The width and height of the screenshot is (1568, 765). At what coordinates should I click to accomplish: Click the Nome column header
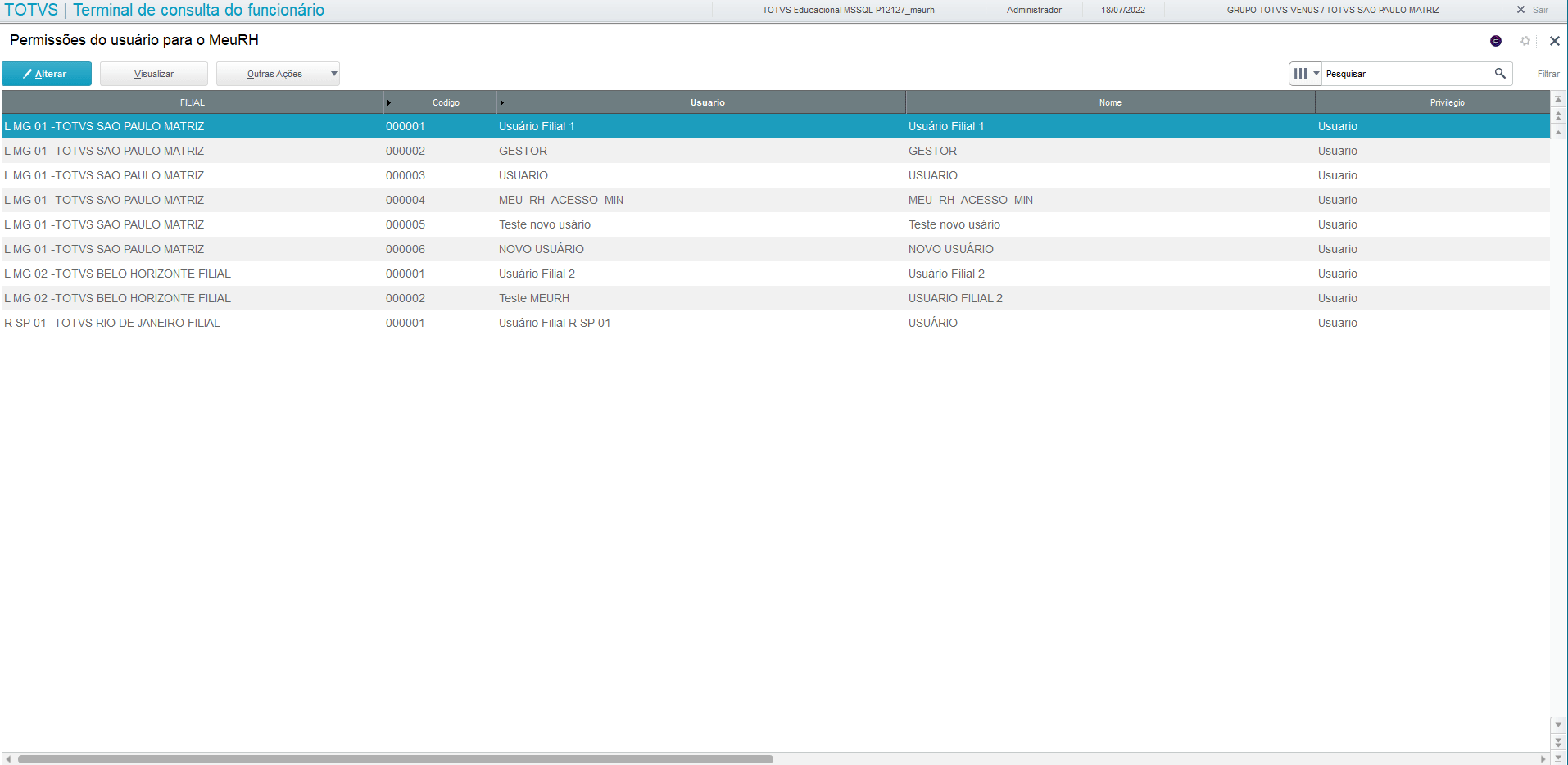(x=1110, y=102)
